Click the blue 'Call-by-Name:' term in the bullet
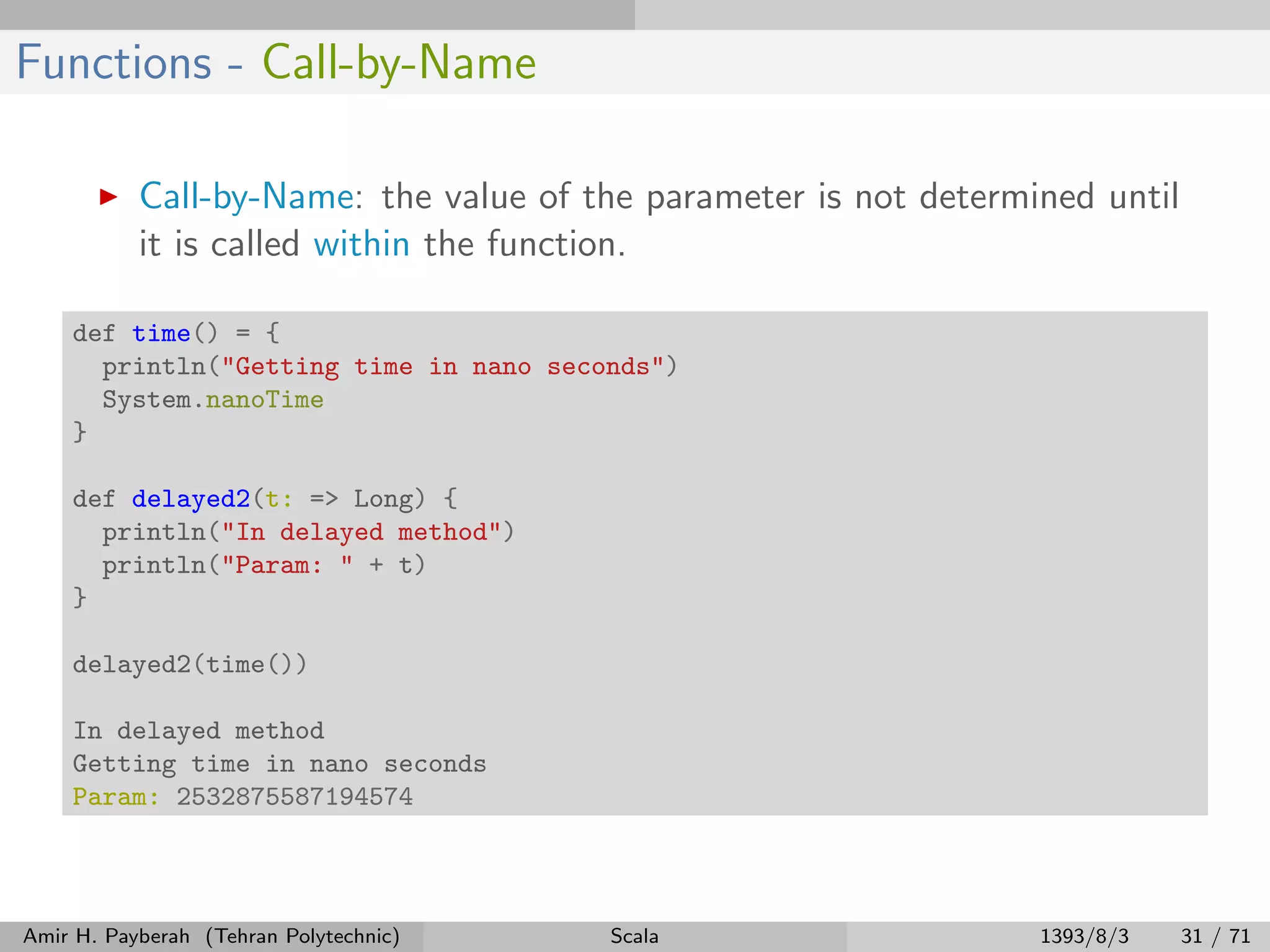This screenshot has height=952, width=1270. click(251, 197)
